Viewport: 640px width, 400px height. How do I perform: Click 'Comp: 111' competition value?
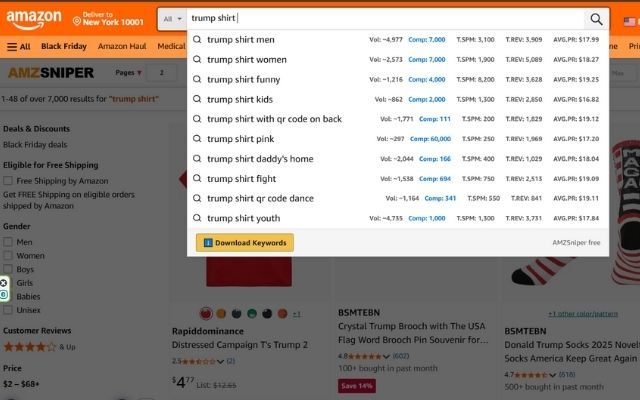pos(435,119)
